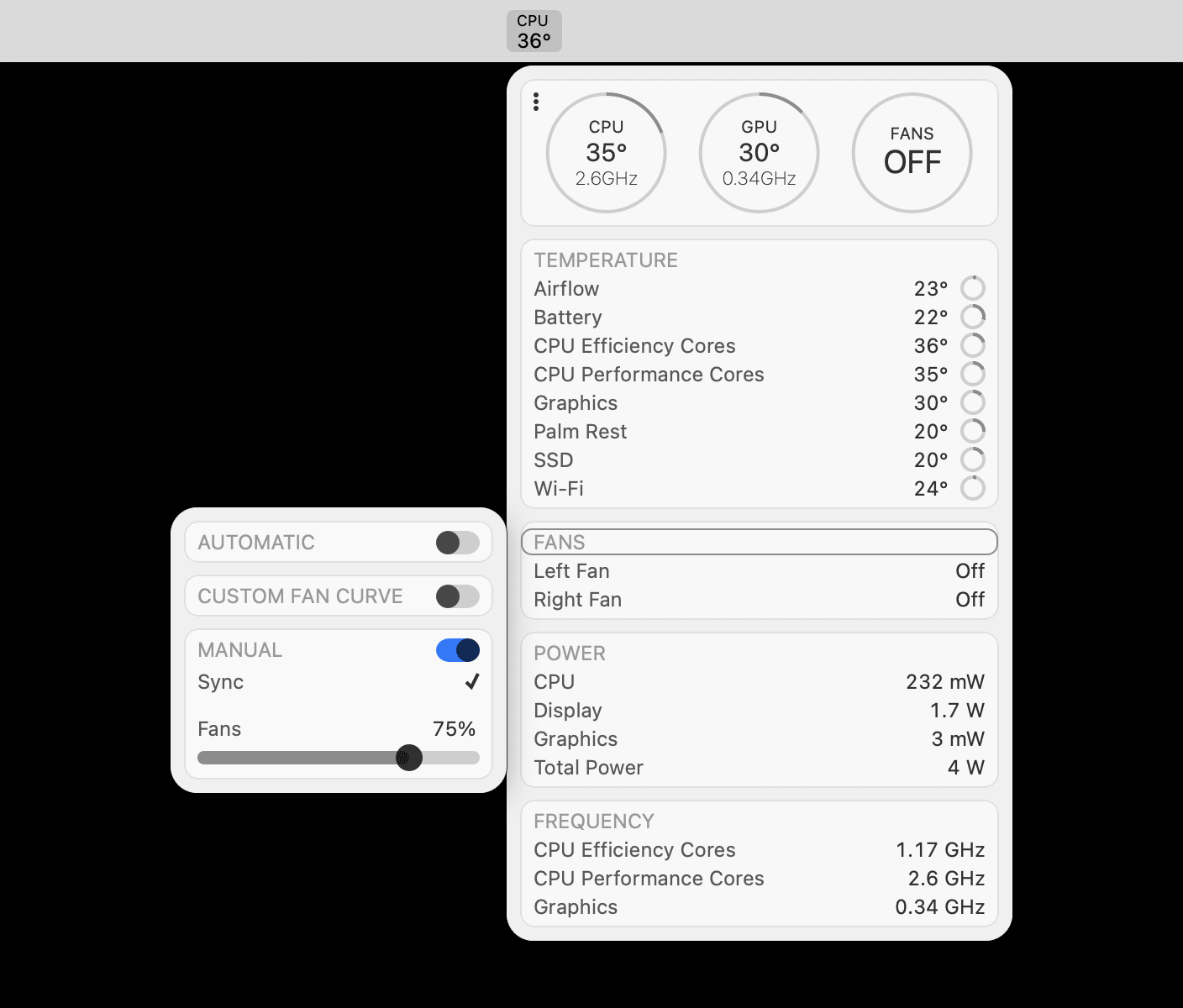Click the 232 mW CPU power value

point(945,682)
